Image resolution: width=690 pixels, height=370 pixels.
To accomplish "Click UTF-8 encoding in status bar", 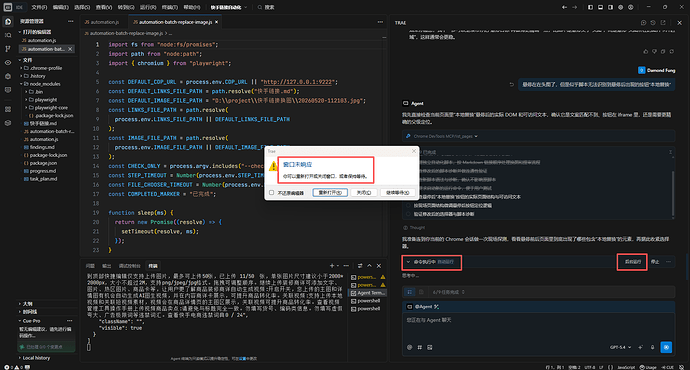I will 590,367.
